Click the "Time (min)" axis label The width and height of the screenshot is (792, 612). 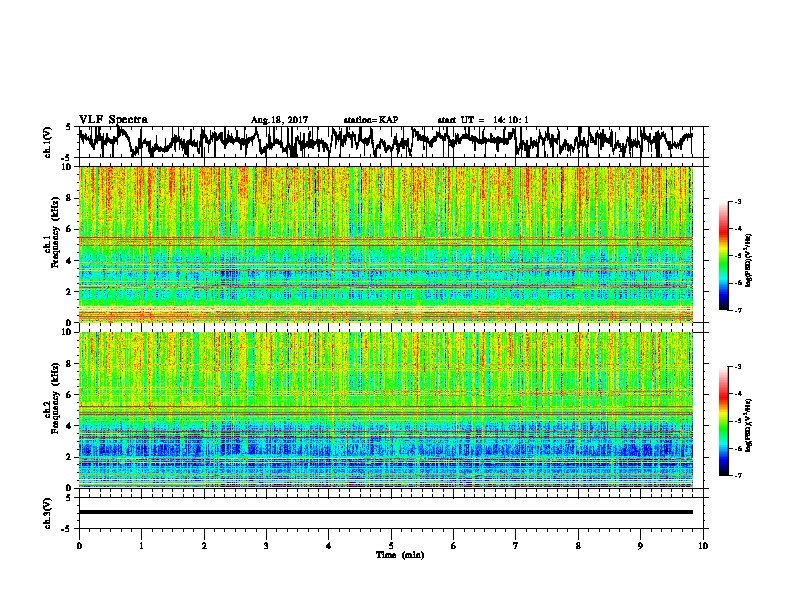click(400, 555)
